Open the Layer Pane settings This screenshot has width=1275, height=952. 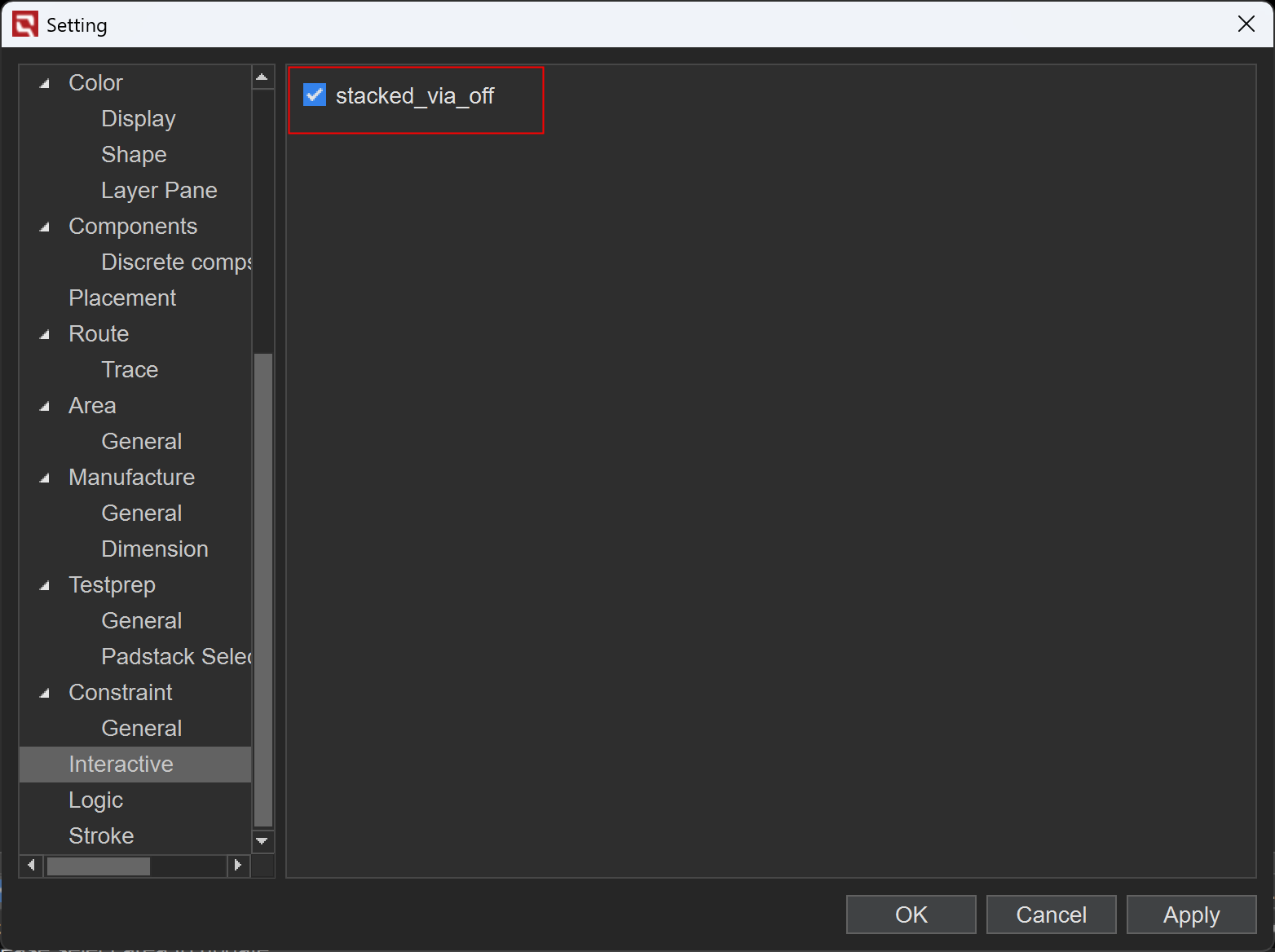tap(159, 191)
